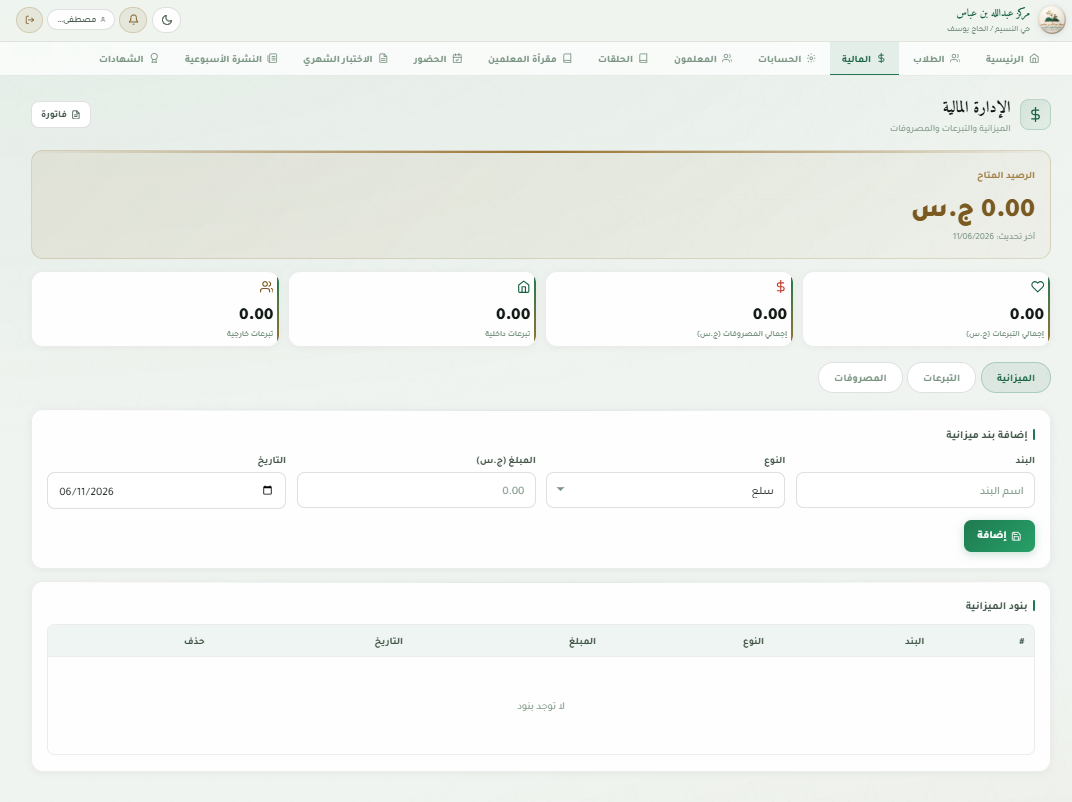Click the إجمالي التبرعات total donations card
Image resolution: width=1072 pixels, height=802 pixels.
926,309
